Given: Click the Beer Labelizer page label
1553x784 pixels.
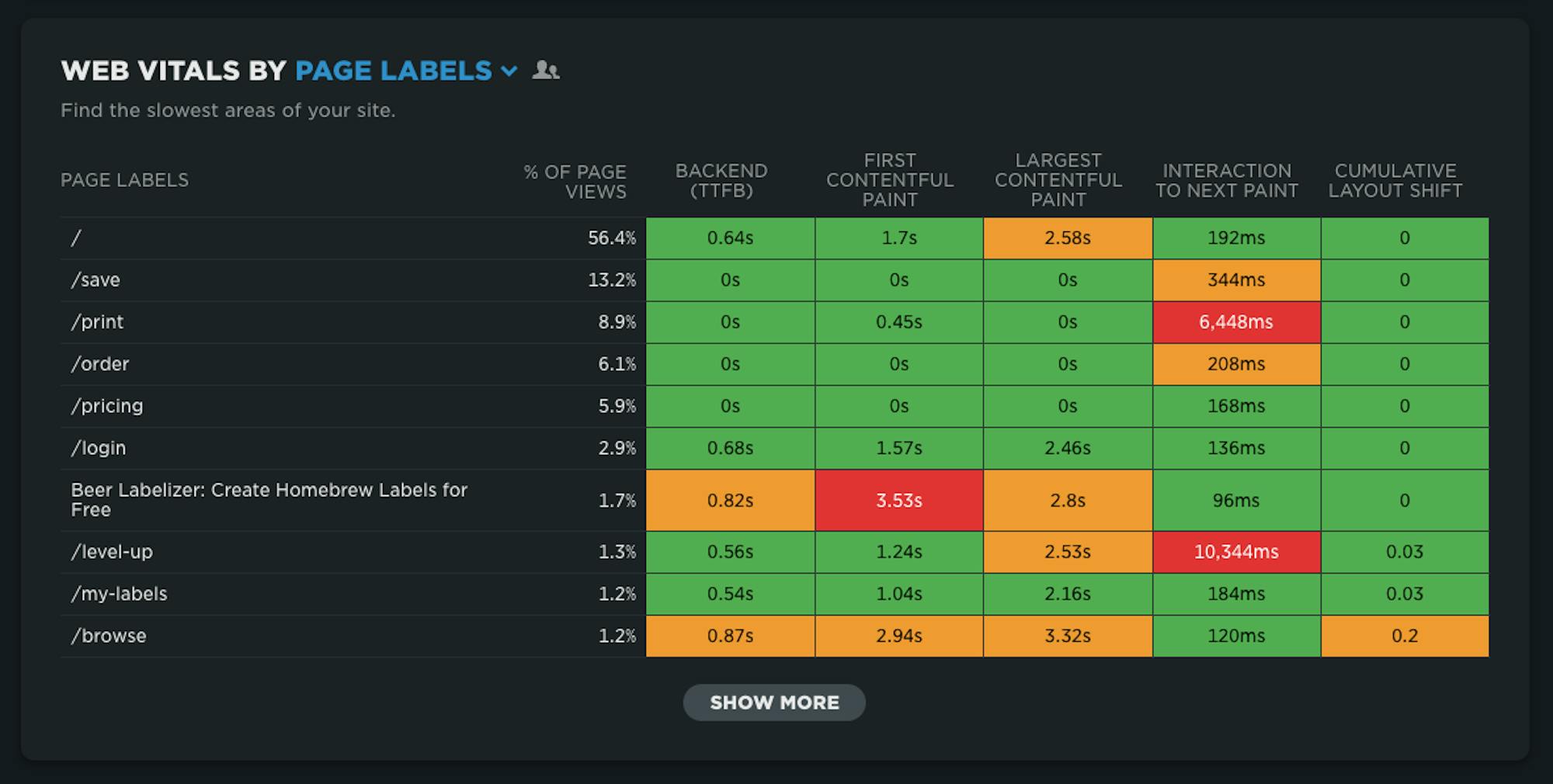Looking at the screenshot, I should pyautogui.click(x=269, y=500).
